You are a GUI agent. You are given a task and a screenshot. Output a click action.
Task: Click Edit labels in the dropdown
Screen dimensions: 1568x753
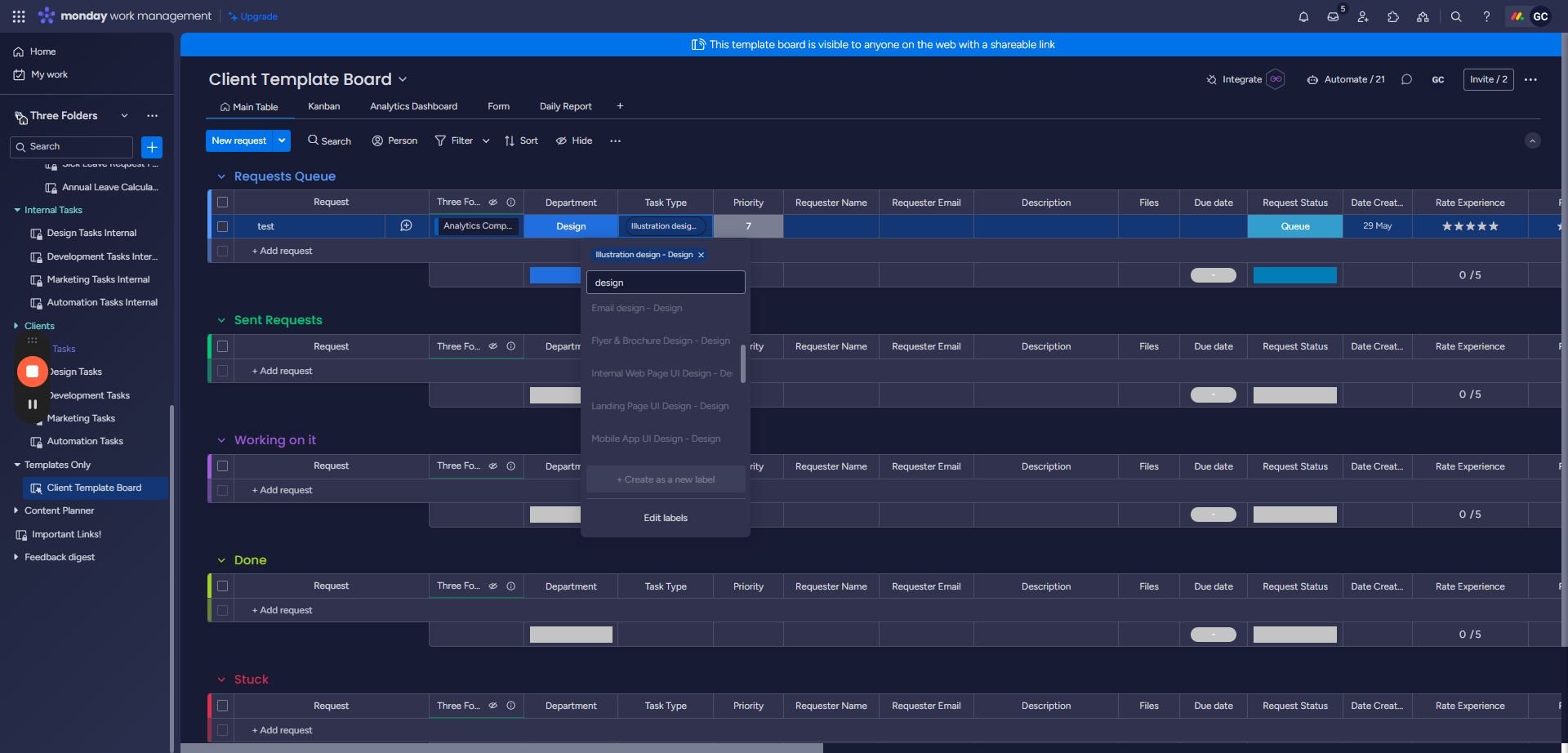665,518
